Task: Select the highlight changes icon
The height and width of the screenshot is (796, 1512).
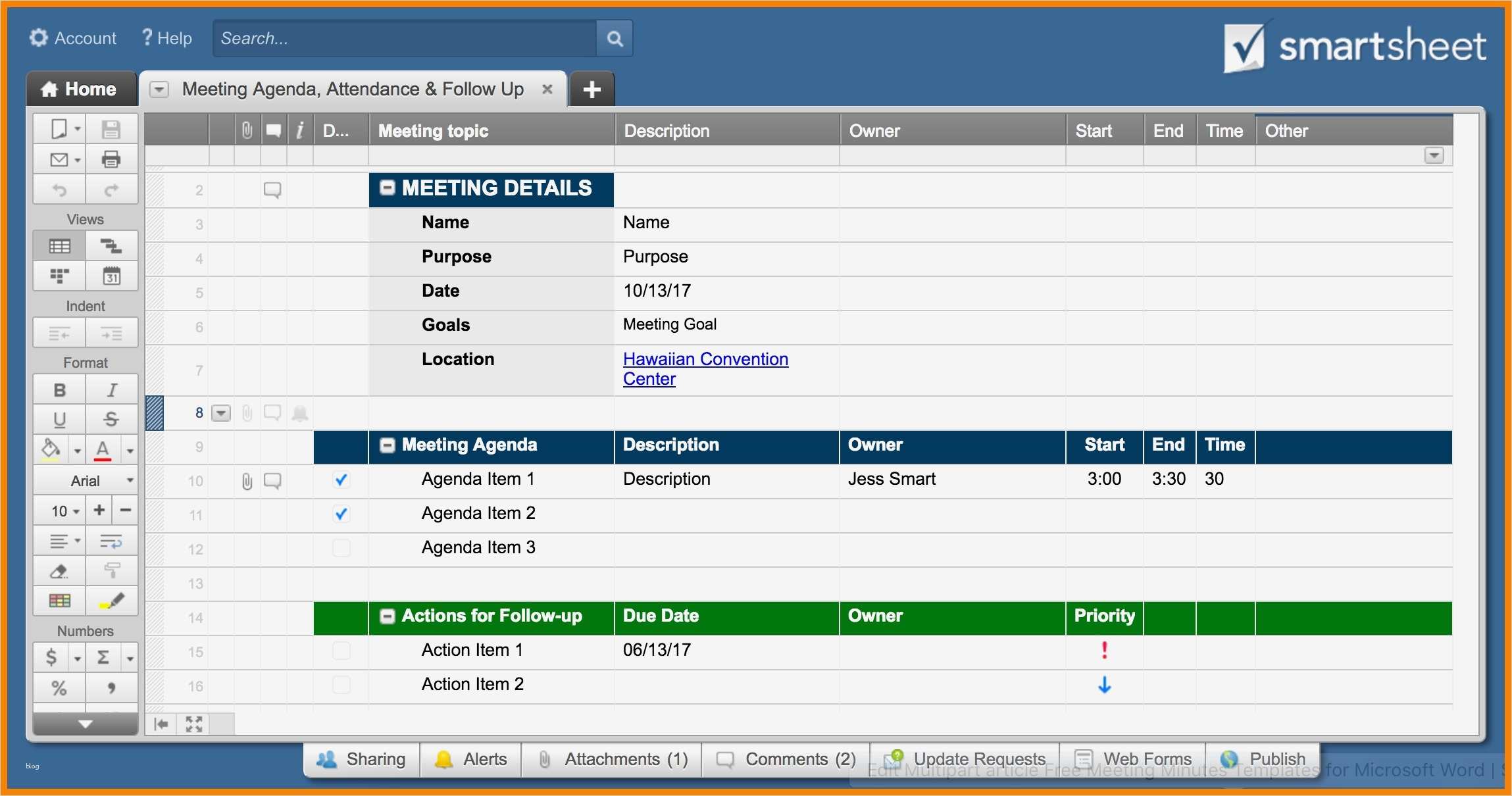Action: tap(111, 601)
